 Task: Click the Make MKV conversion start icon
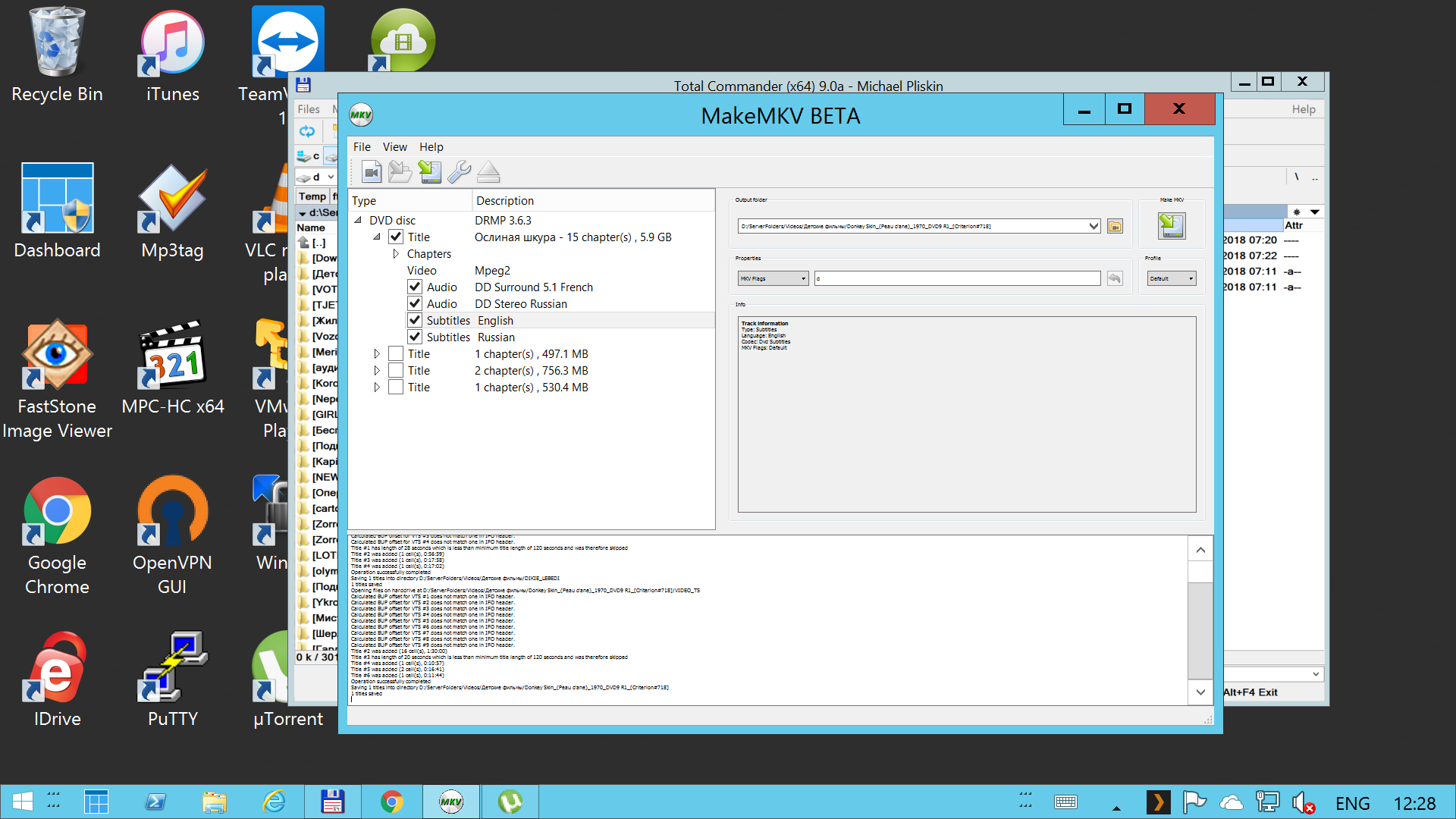[1170, 225]
